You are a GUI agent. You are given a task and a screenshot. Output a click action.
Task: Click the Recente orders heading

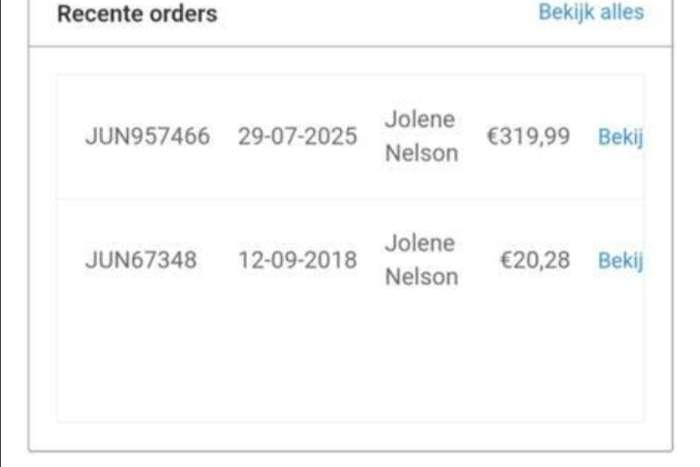137,14
